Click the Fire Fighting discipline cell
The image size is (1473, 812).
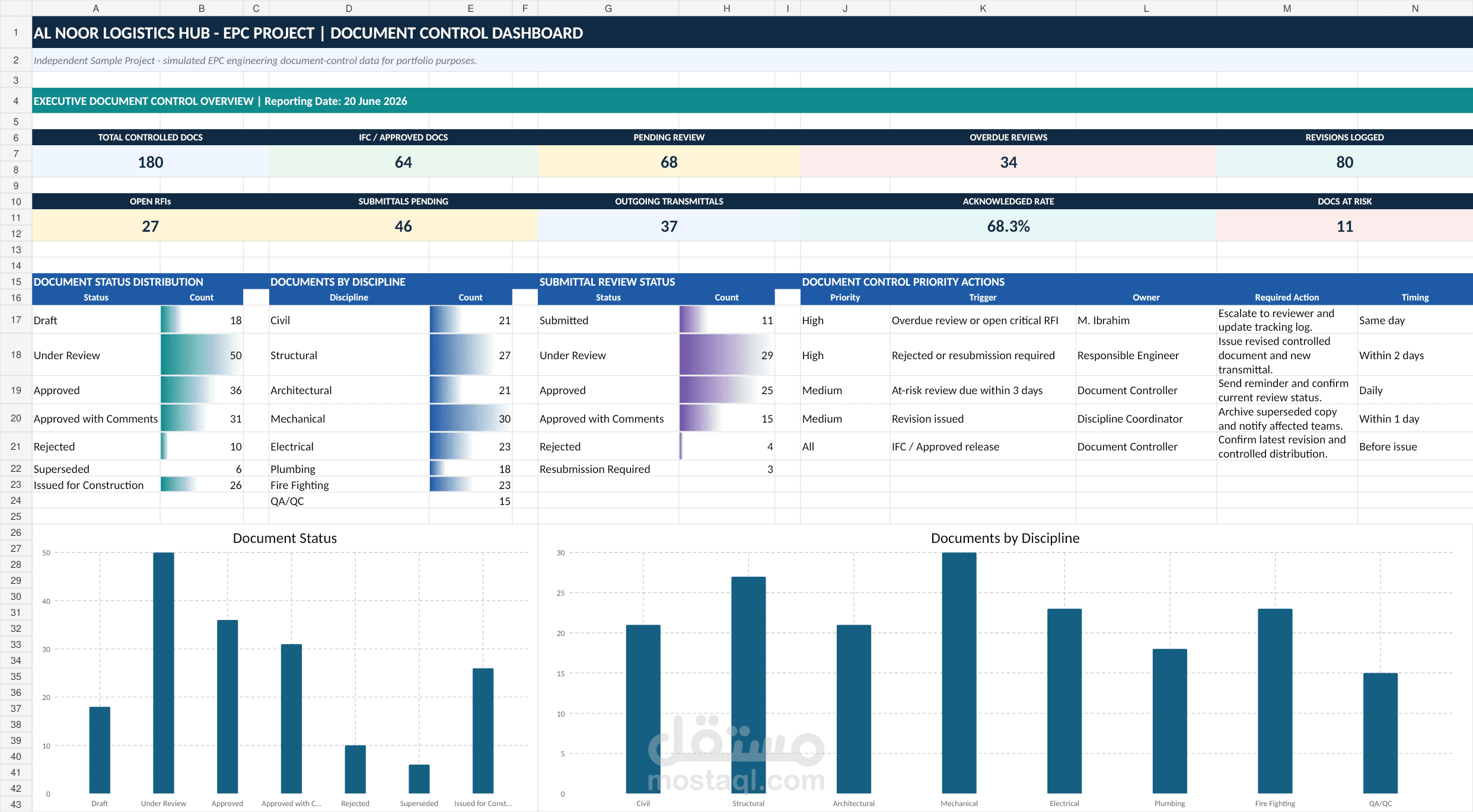coord(349,485)
